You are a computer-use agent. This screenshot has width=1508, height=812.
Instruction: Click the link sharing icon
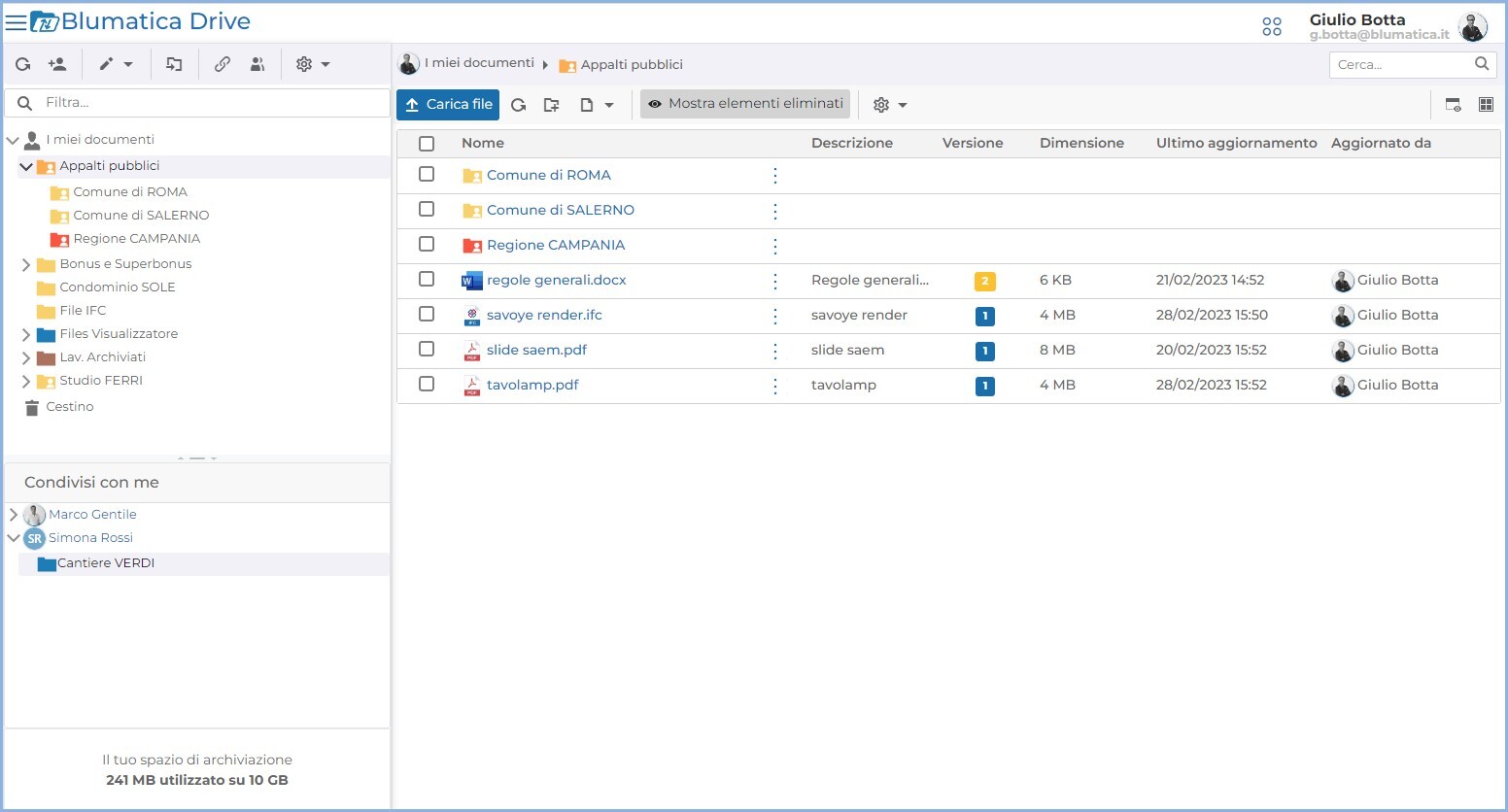point(222,64)
